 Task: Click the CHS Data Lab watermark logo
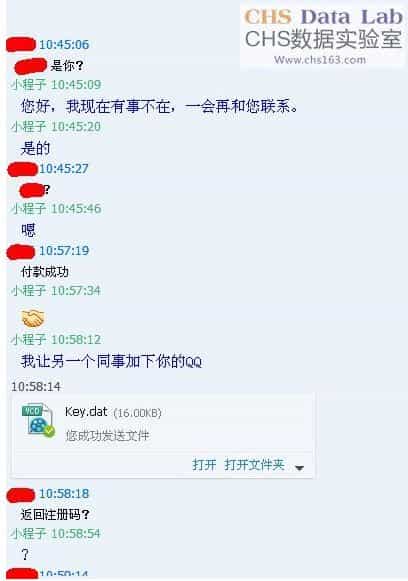[323, 33]
